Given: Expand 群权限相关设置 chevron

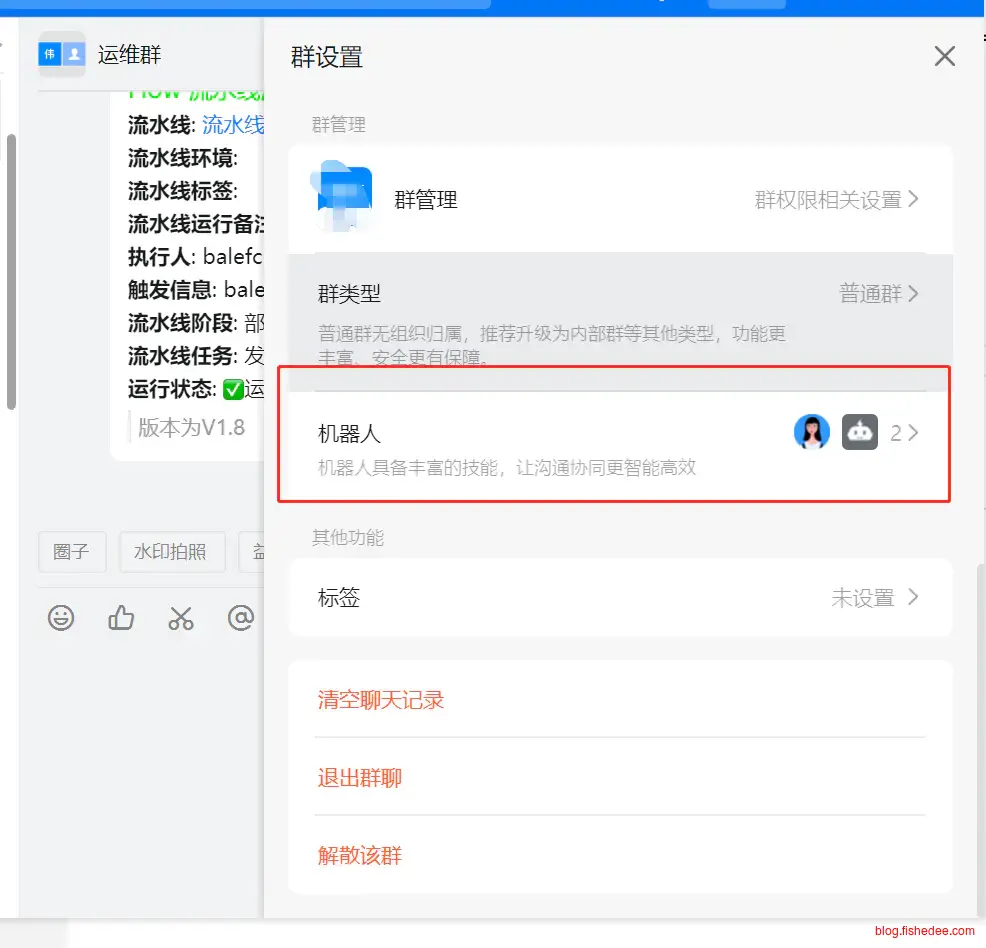Looking at the screenshot, I should coord(913,199).
